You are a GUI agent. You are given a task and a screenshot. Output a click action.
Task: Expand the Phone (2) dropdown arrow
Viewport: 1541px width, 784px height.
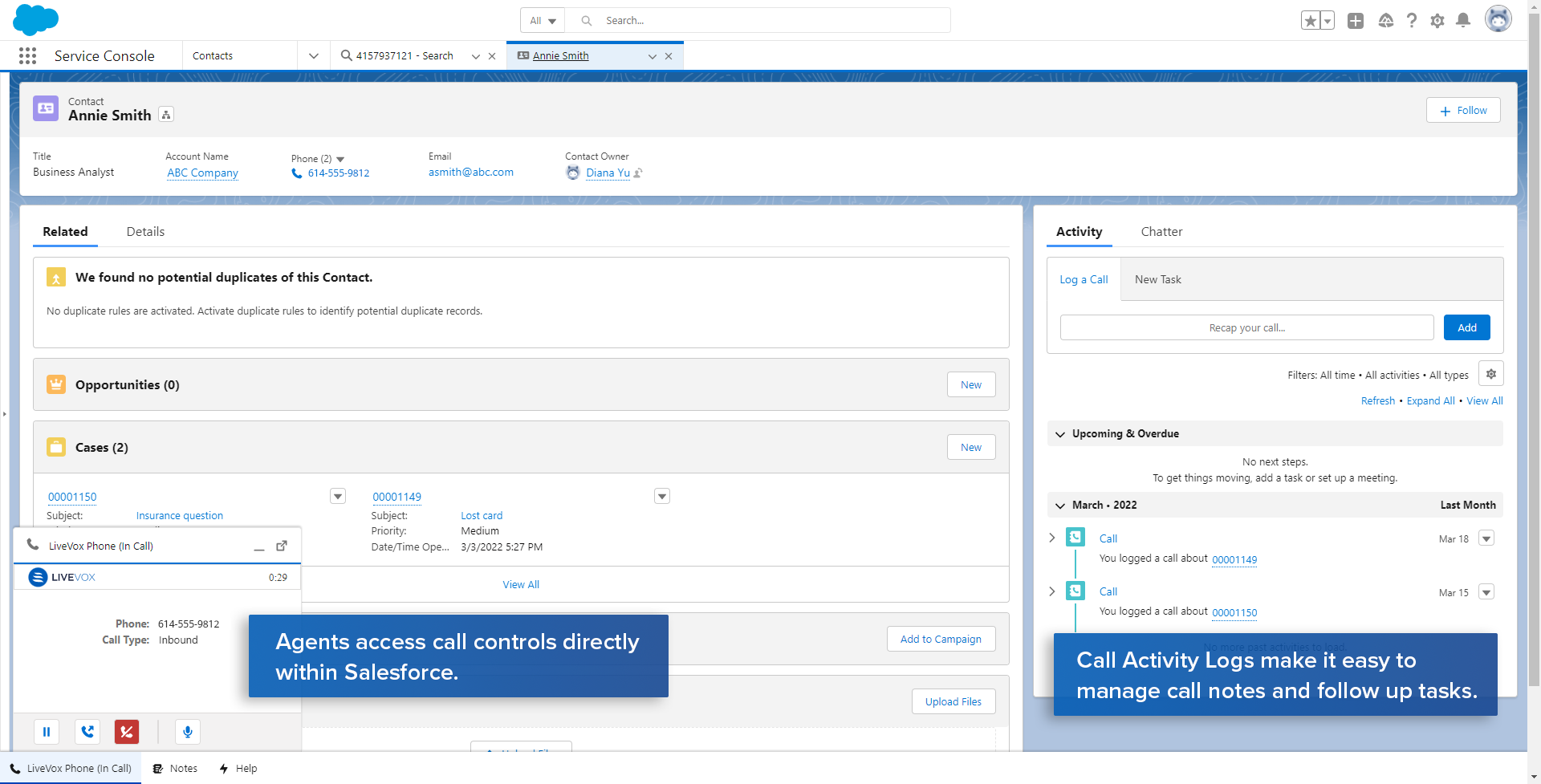tap(340, 159)
